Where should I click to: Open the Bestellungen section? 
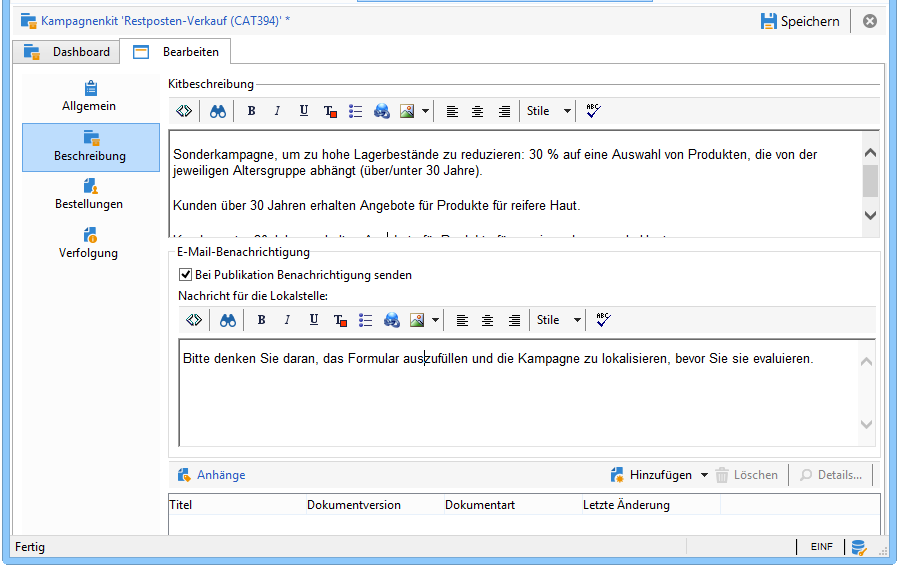click(89, 194)
